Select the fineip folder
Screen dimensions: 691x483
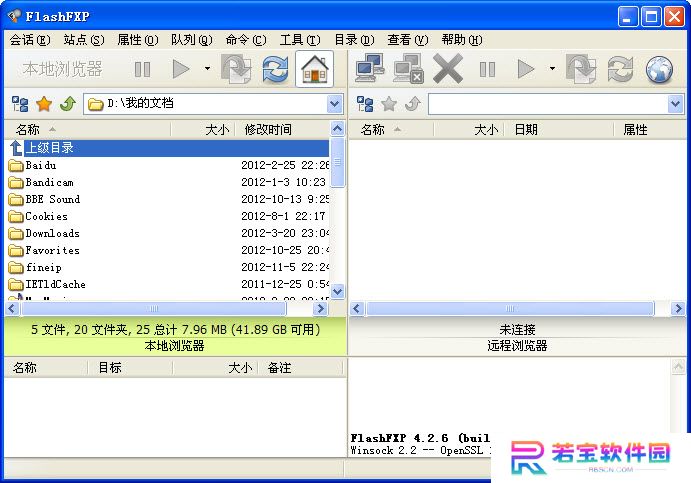coord(167,268)
